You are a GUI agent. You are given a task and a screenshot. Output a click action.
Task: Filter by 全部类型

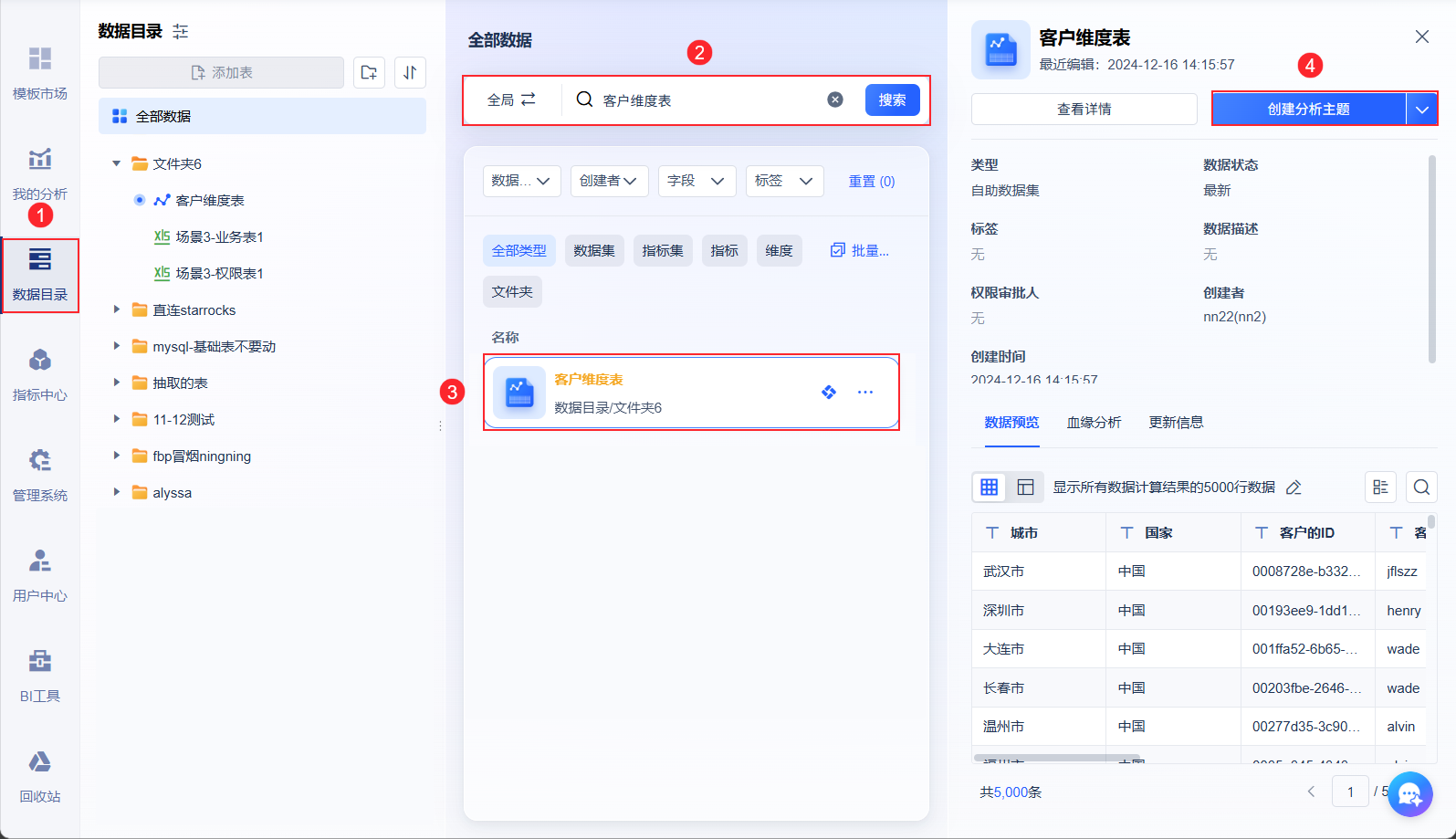[519, 250]
